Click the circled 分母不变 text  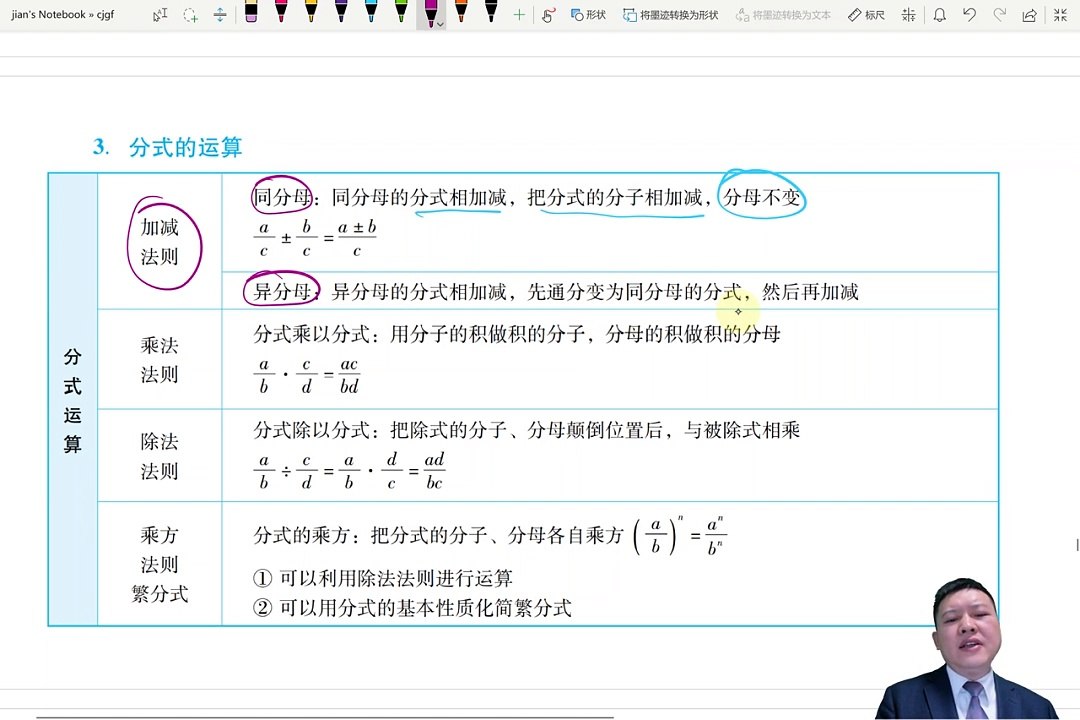[761, 196]
